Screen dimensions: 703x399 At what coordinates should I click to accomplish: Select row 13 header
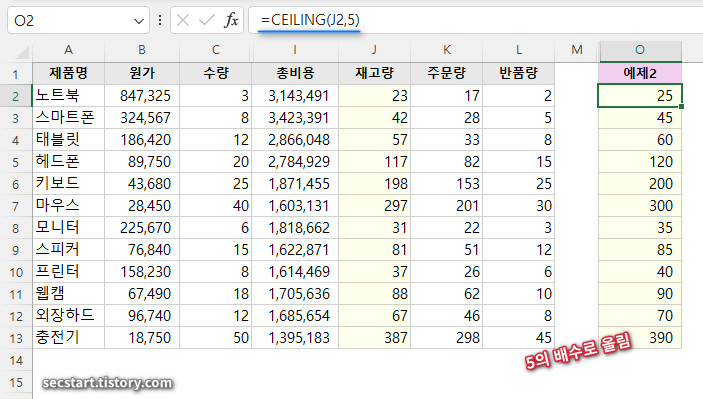point(16,338)
